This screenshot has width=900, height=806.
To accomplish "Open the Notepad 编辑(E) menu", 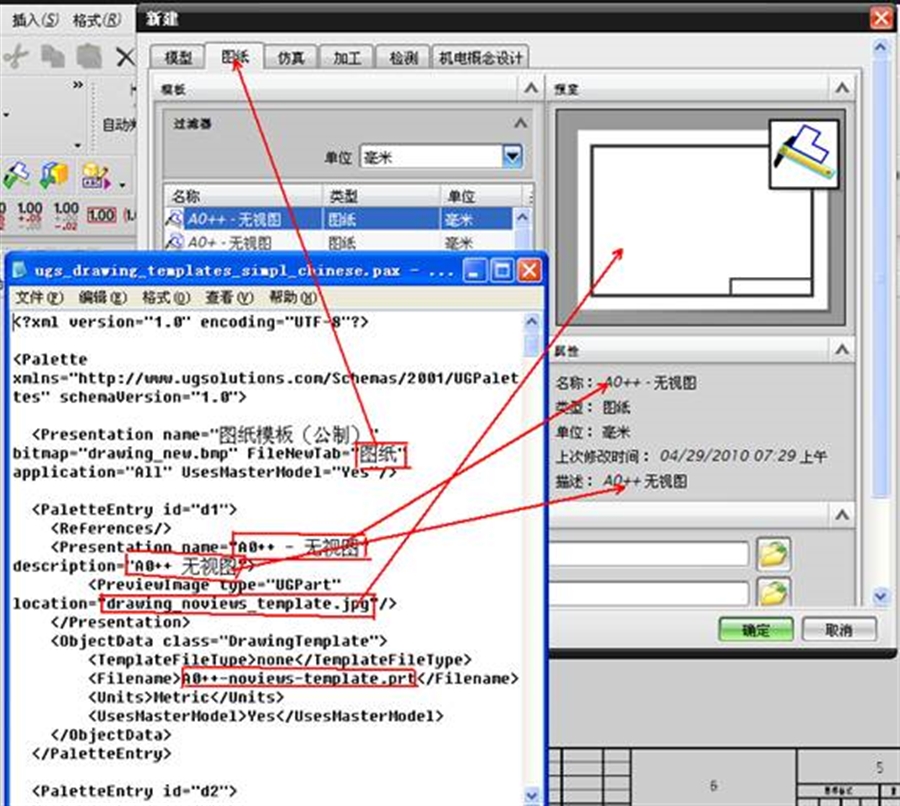I will pyautogui.click(x=102, y=297).
